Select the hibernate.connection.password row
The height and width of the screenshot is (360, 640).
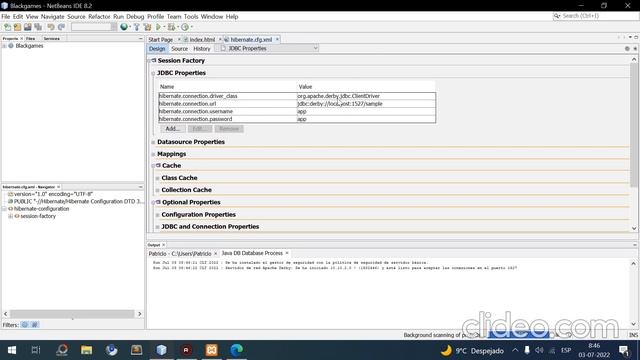tap(297, 119)
